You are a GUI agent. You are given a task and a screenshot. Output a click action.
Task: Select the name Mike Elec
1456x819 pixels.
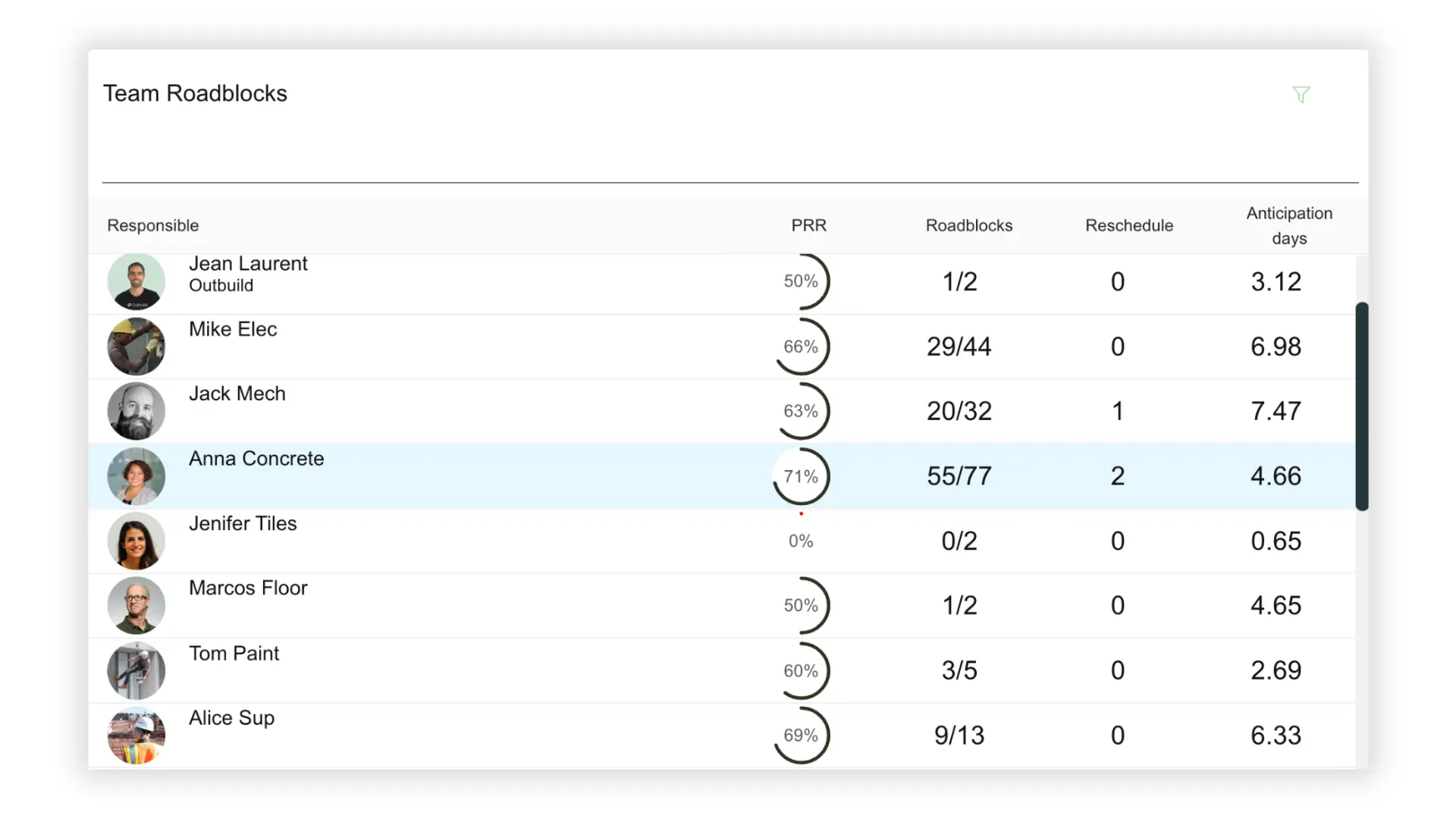click(233, 329)
